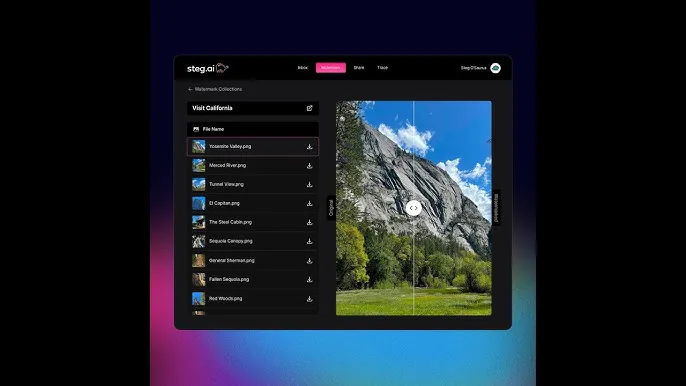Open the Yosemite Valley.png thumbnail
This screenshot has height=386, width=686.
(x=199, y=146)
